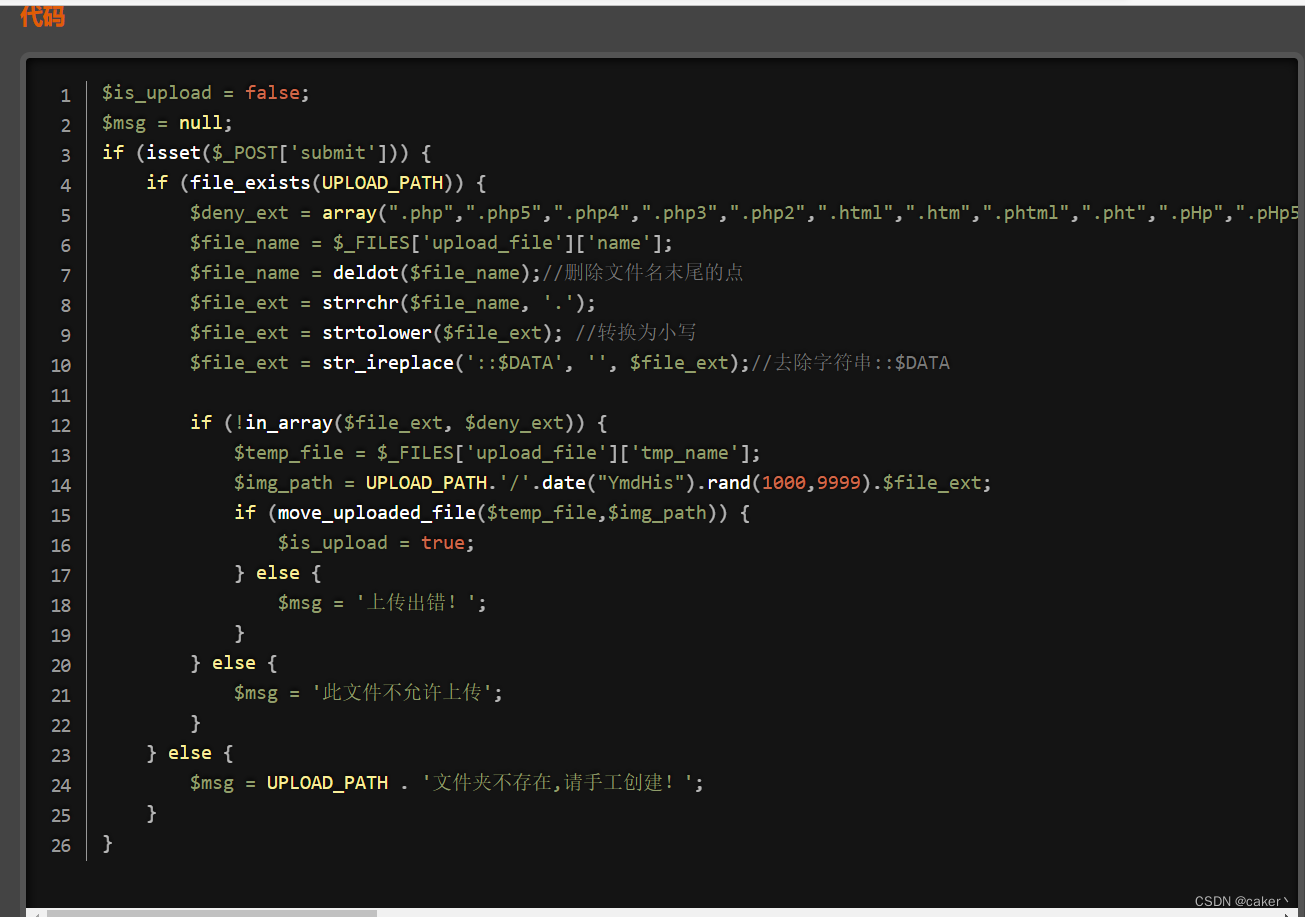Click the line "$is_upload = true;"

click(x=376, y=543)
